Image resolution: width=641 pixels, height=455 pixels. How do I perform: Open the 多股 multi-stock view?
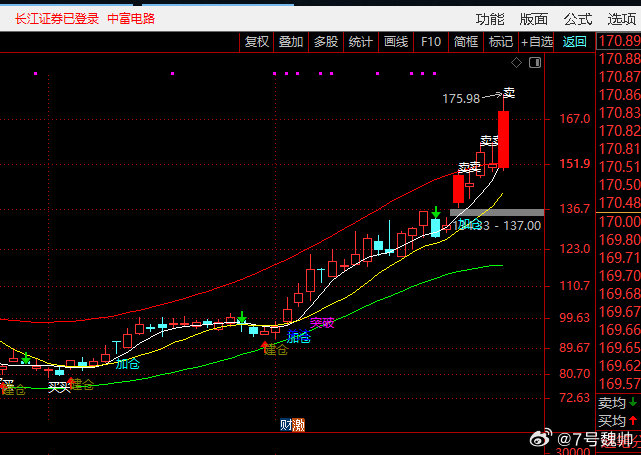[x=326, y=42]
